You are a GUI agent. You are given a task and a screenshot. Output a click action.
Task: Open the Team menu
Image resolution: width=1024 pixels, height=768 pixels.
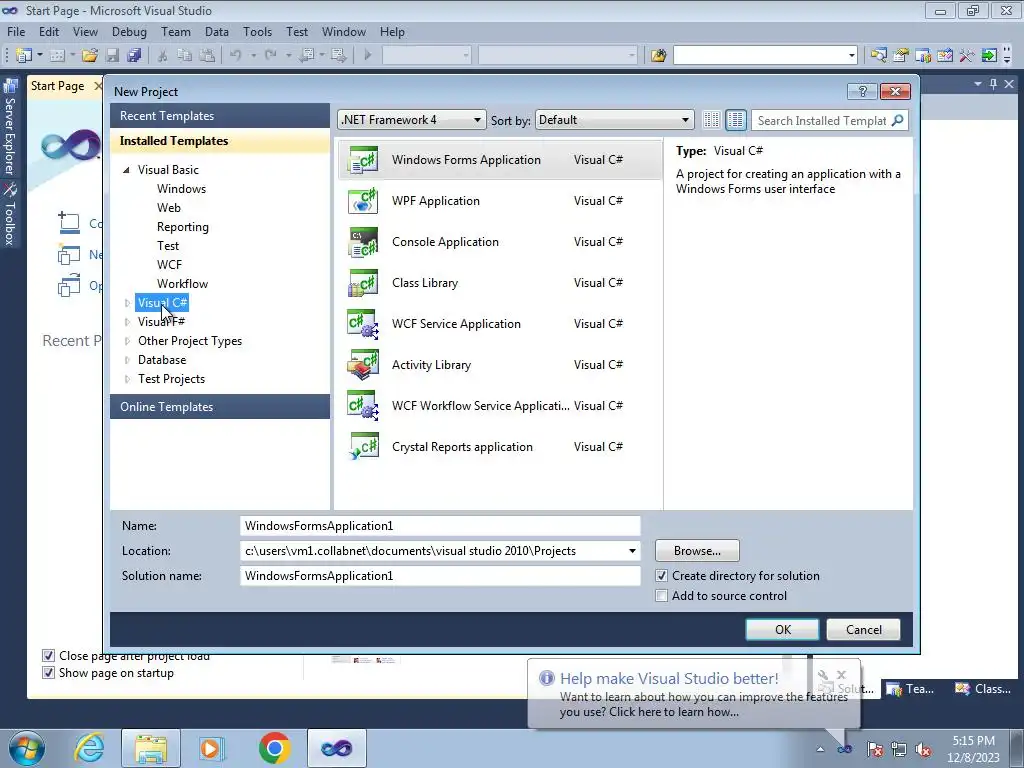click(x=176, y=31)
